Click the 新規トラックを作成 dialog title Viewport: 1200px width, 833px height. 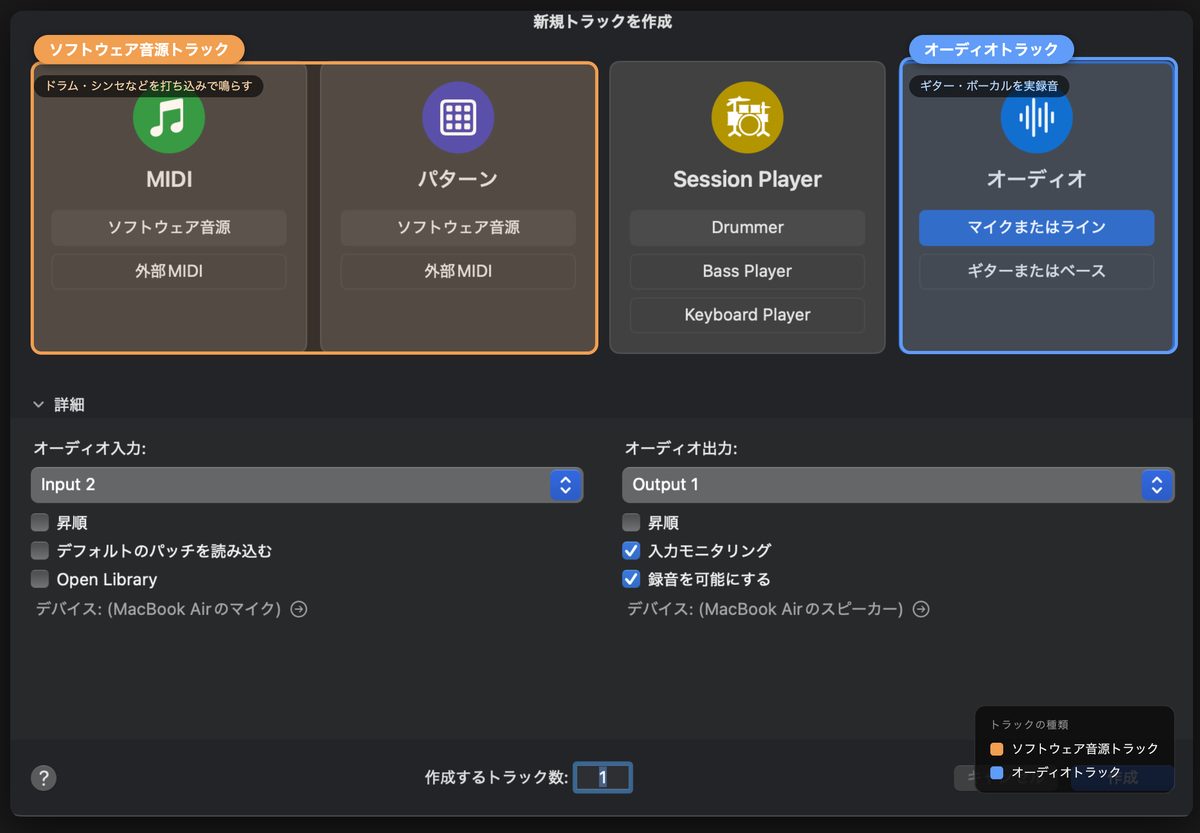point(602,21)
